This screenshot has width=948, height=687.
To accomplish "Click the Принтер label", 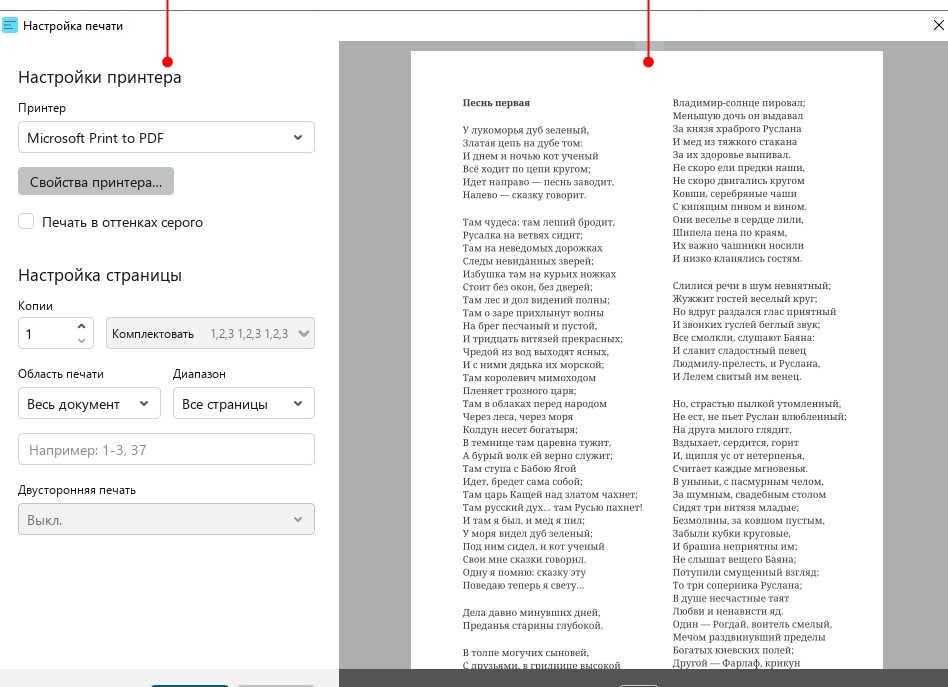I will pyautogui.click(x=42, y=108).
